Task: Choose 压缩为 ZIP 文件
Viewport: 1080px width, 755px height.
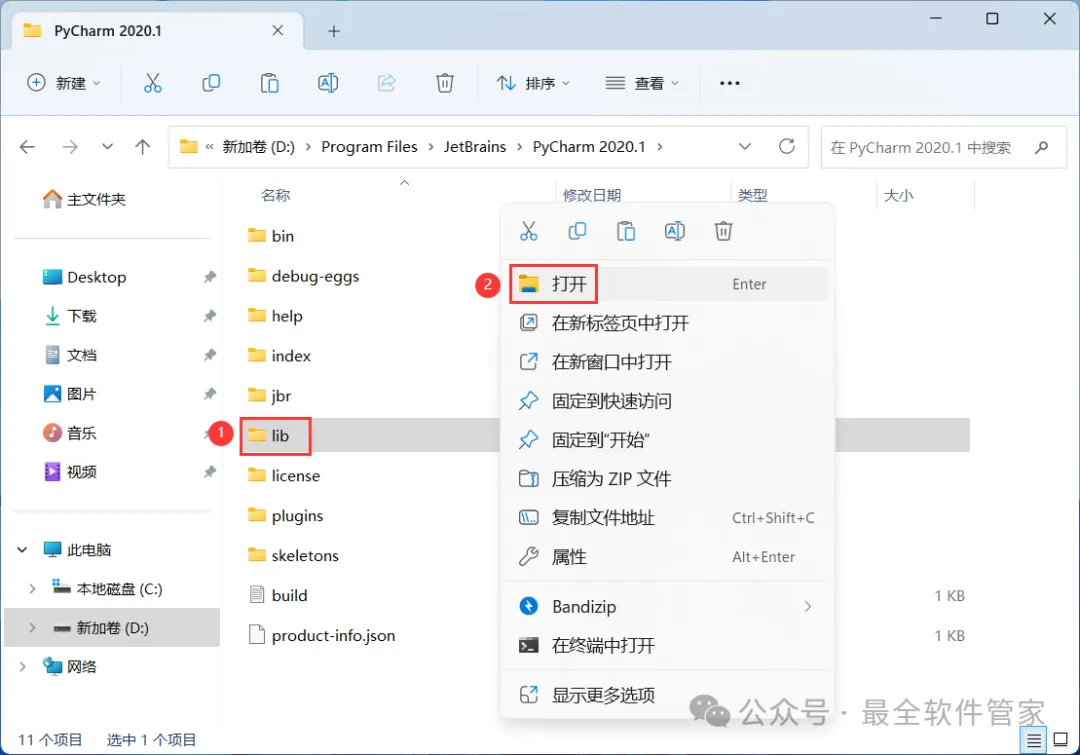Action: 667,478
